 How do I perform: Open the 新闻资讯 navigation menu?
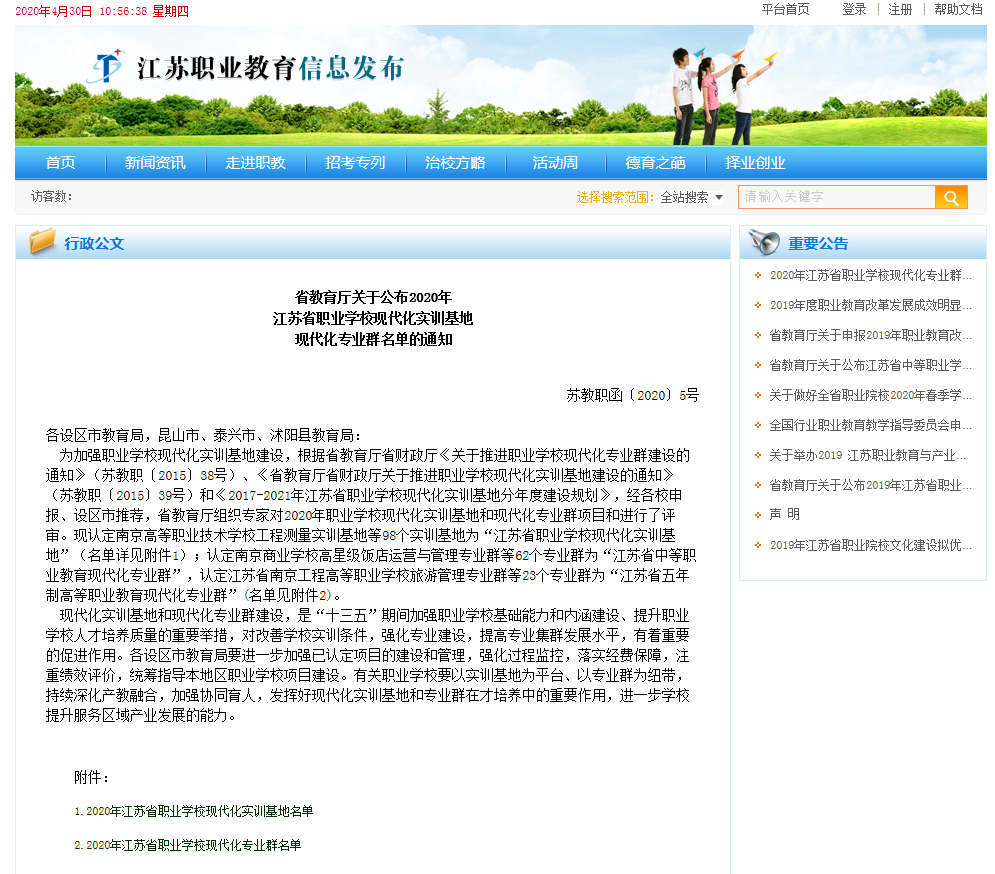[155, 163]
